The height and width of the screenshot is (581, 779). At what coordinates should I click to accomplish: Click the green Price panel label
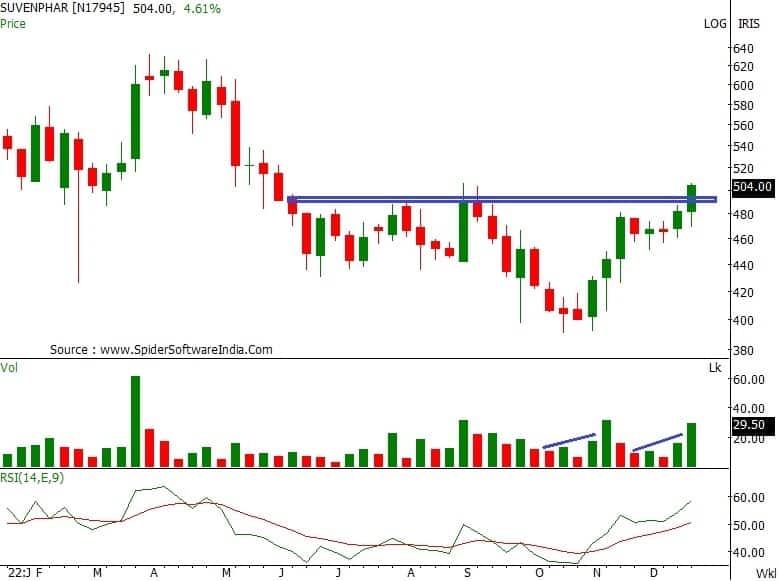pyautogui.click(x=13, y=24)
